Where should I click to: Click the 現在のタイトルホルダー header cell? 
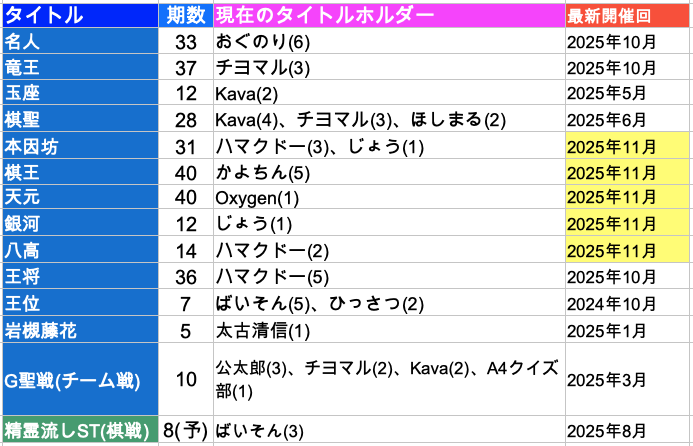point(387,15)
